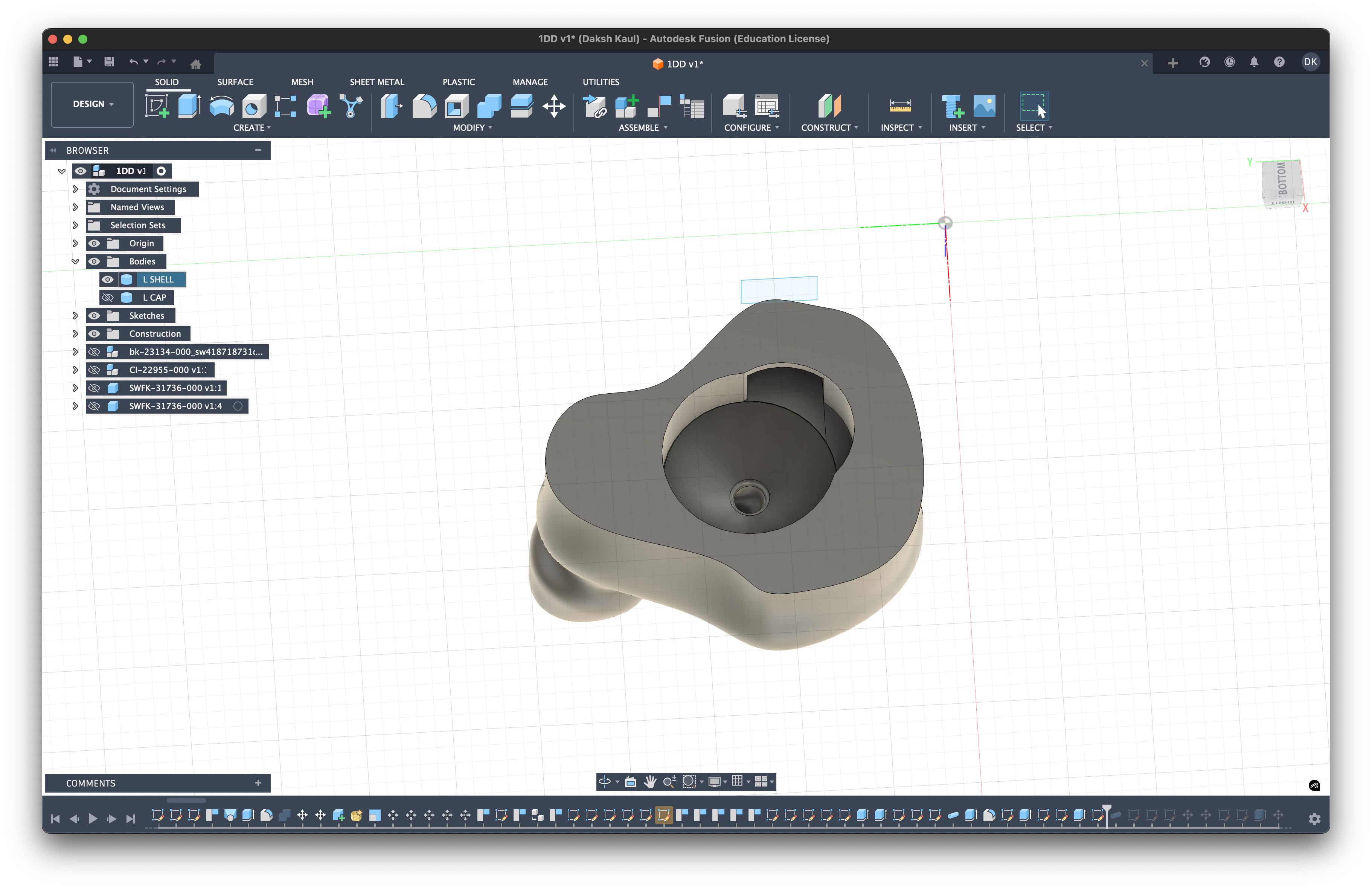This screenshot has height=889, width=1372.
Task: Start a new Sketch
Action: click(157, 105)
